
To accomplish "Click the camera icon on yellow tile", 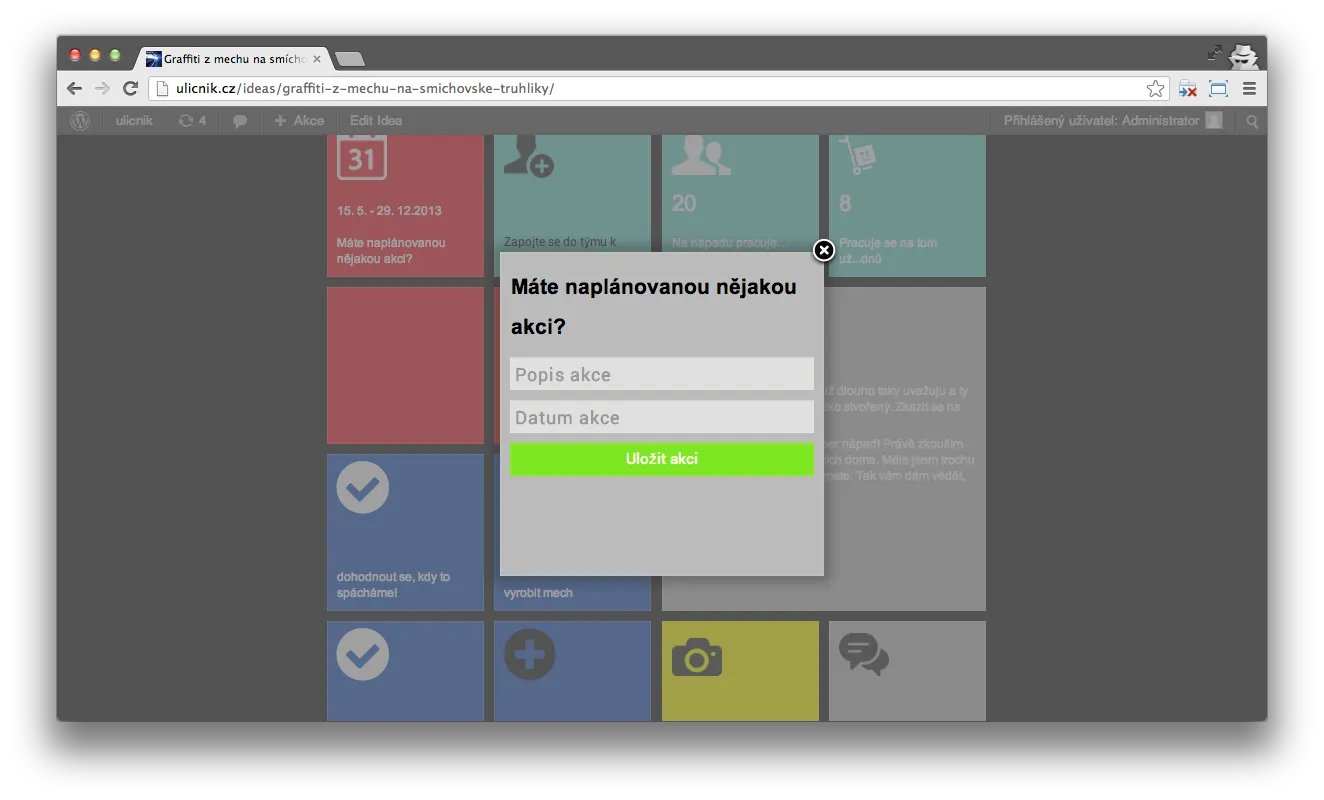I will [x=696, y=657].
